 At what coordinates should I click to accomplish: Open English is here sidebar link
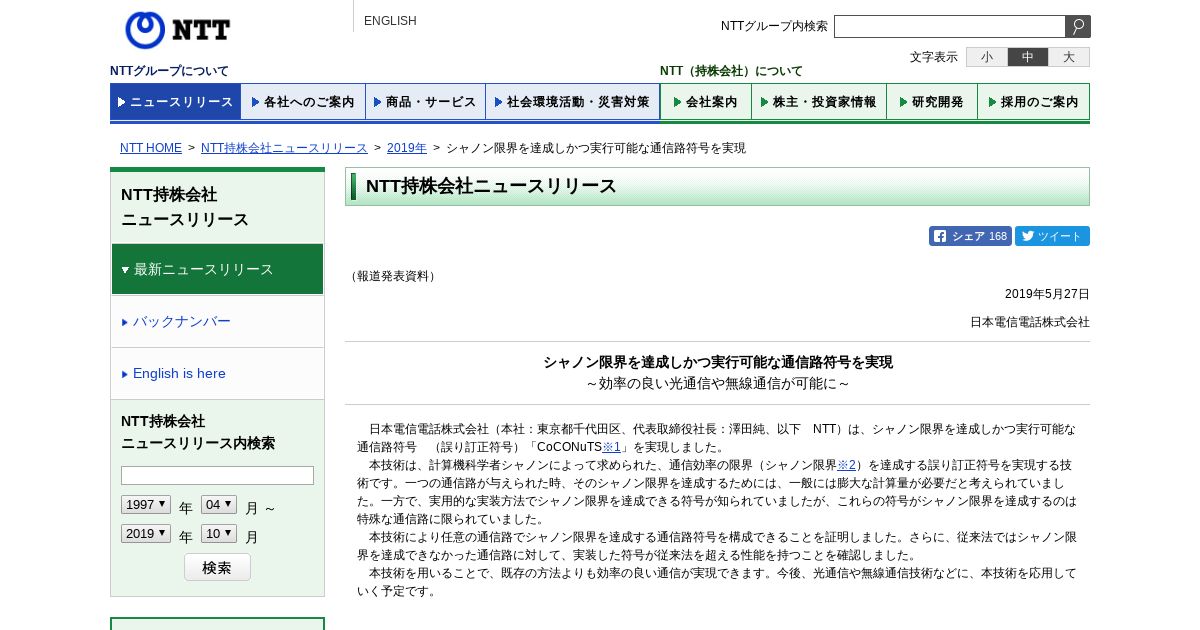(179, 373)
